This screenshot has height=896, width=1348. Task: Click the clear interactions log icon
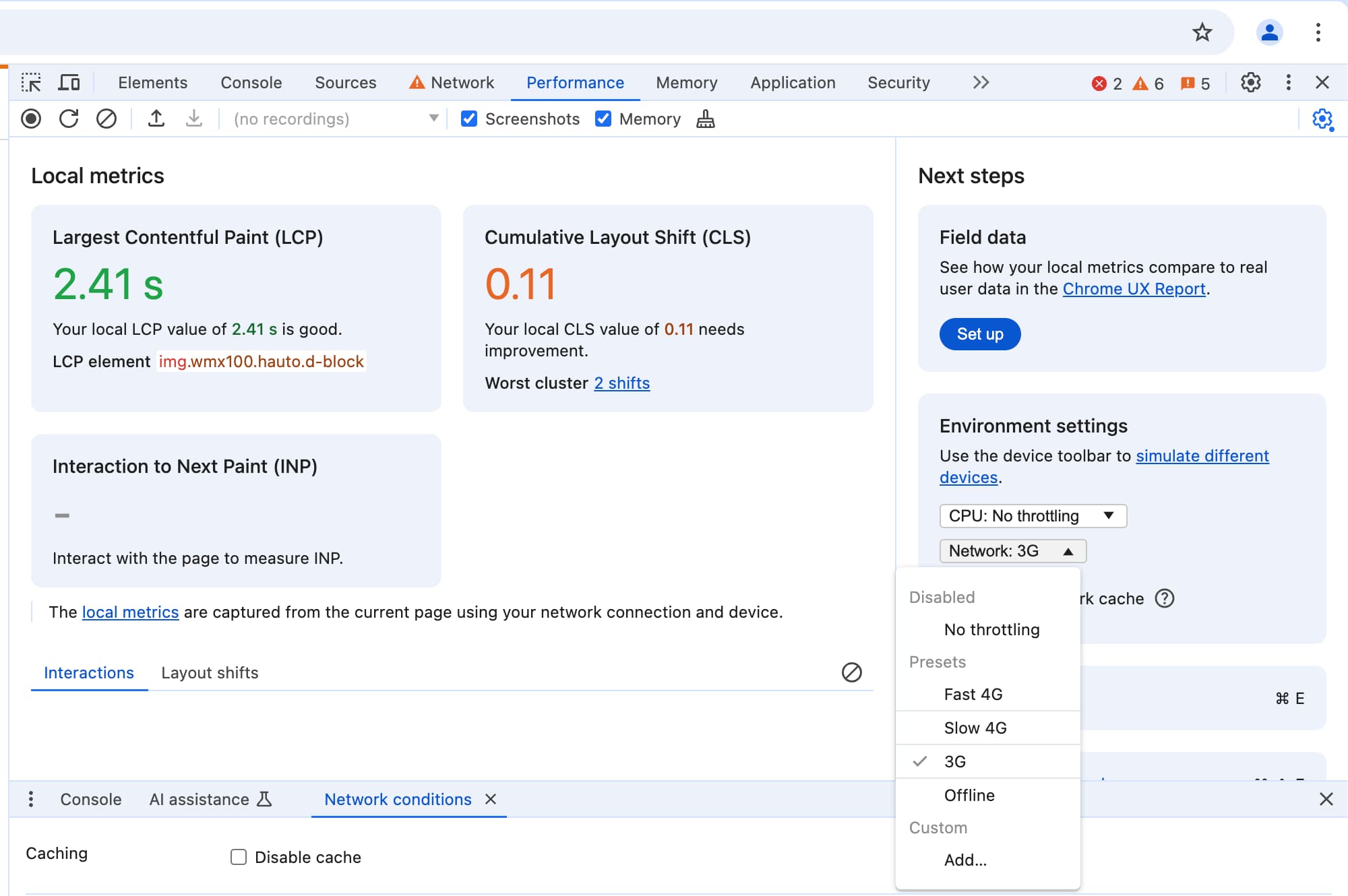click(x=851, y=672)
